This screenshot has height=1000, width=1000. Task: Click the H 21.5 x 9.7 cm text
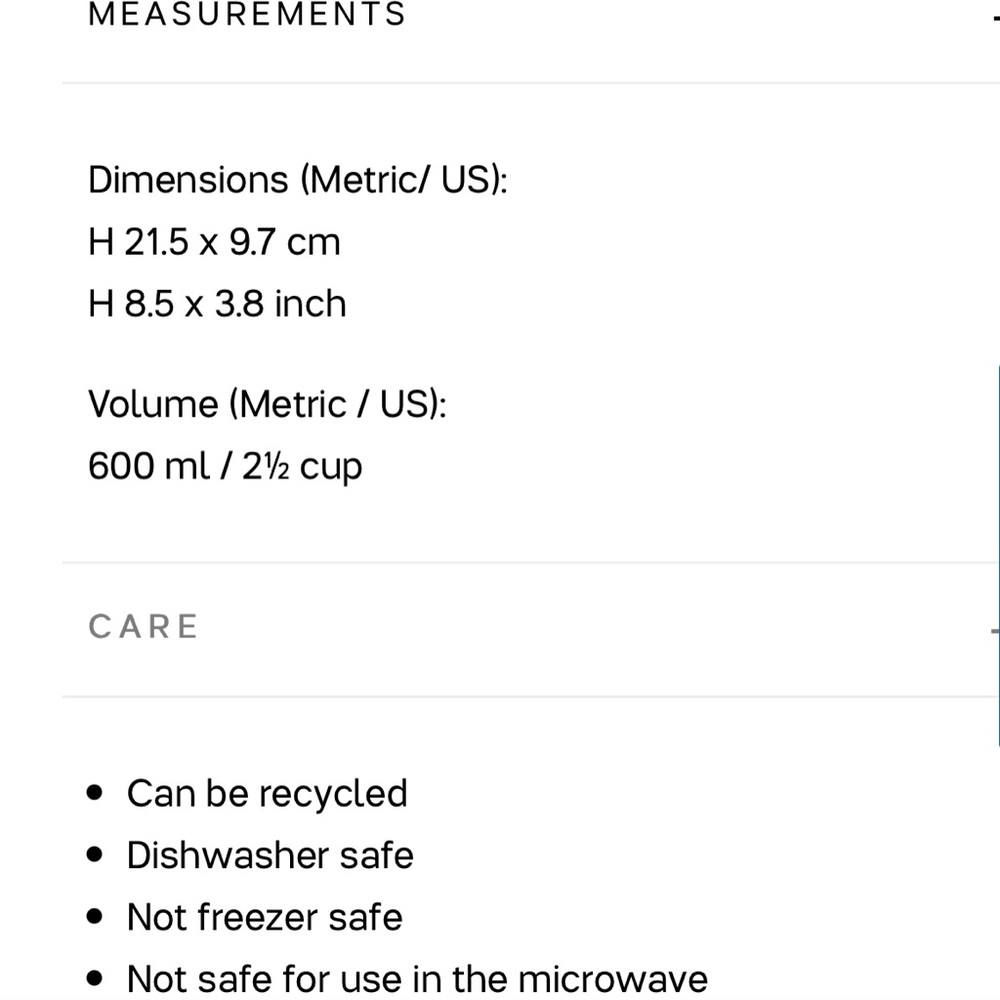214,242
